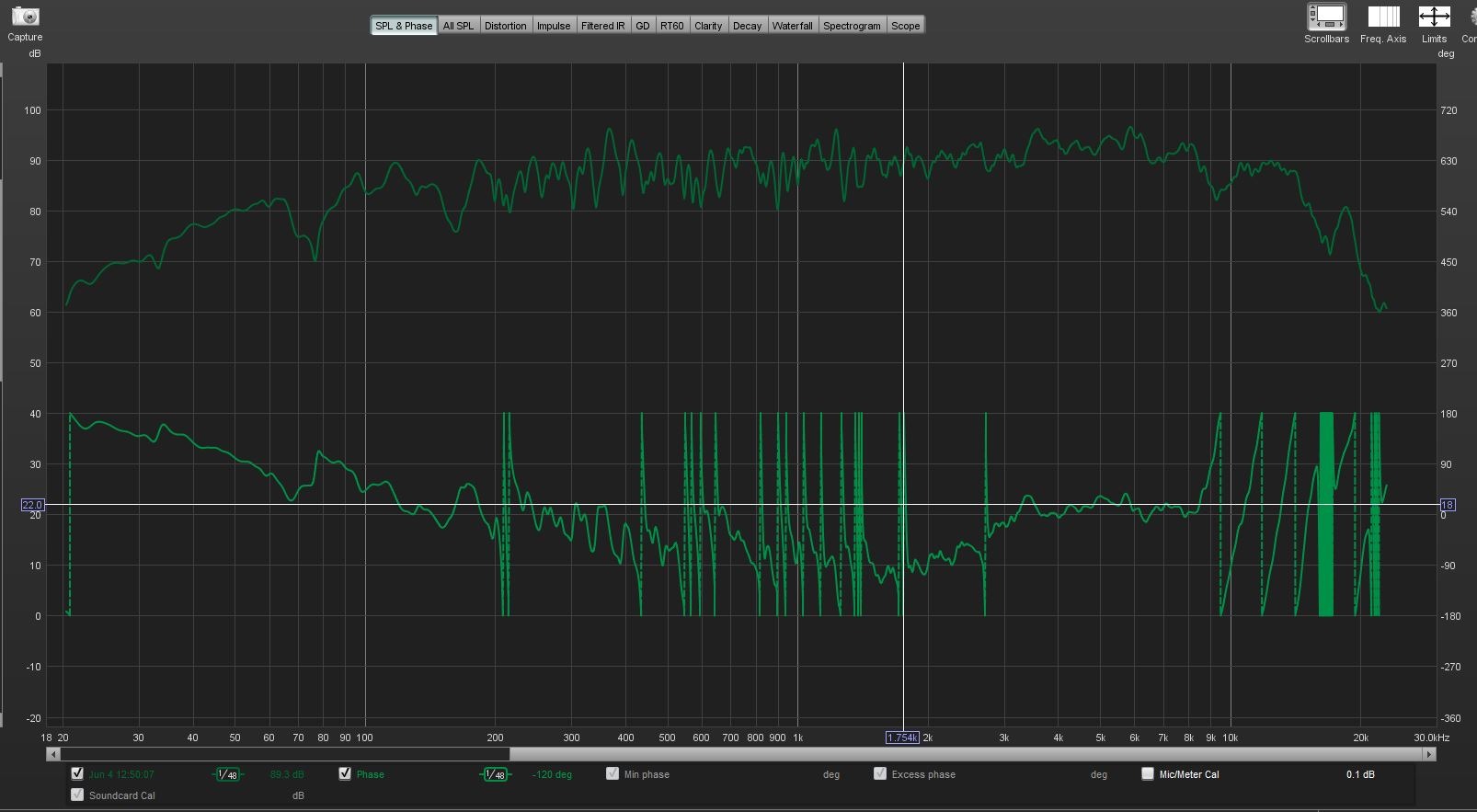Open the Distortion tab
Screen dimensions: 1477x812
click(506, 26)
